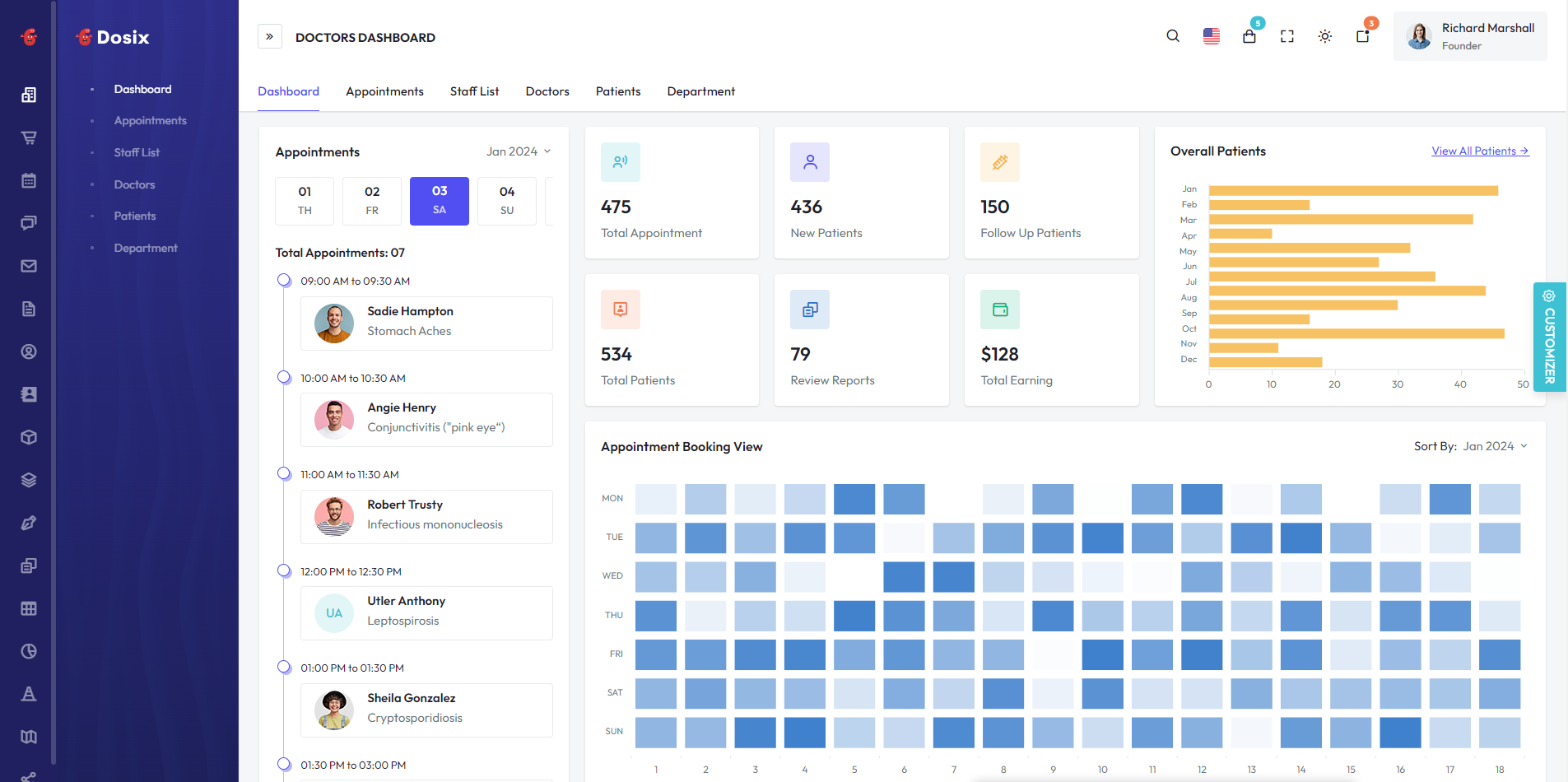
Task: Open the table grid sidebar icon
Action: tap(29, 608)
